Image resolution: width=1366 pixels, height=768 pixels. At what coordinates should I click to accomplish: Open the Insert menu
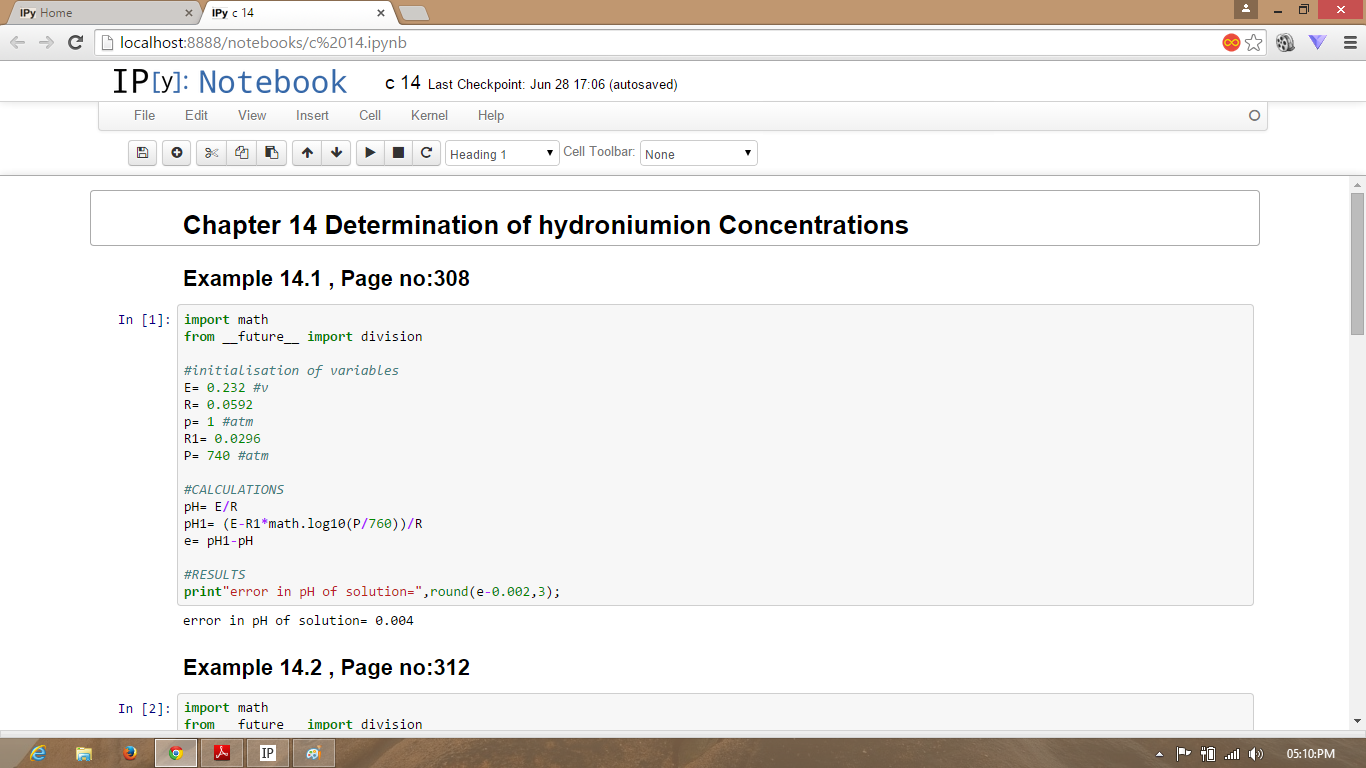(x=312, y=115)
